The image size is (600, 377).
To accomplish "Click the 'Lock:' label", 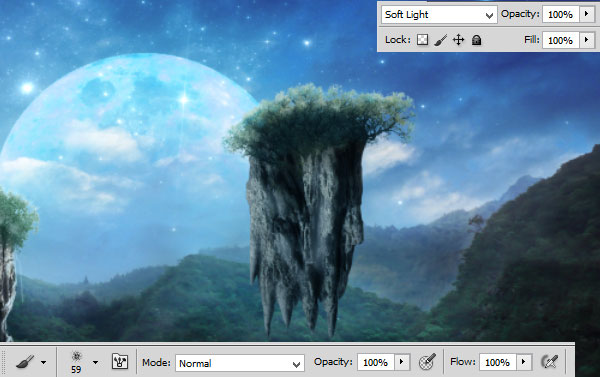I will [398, 39].
